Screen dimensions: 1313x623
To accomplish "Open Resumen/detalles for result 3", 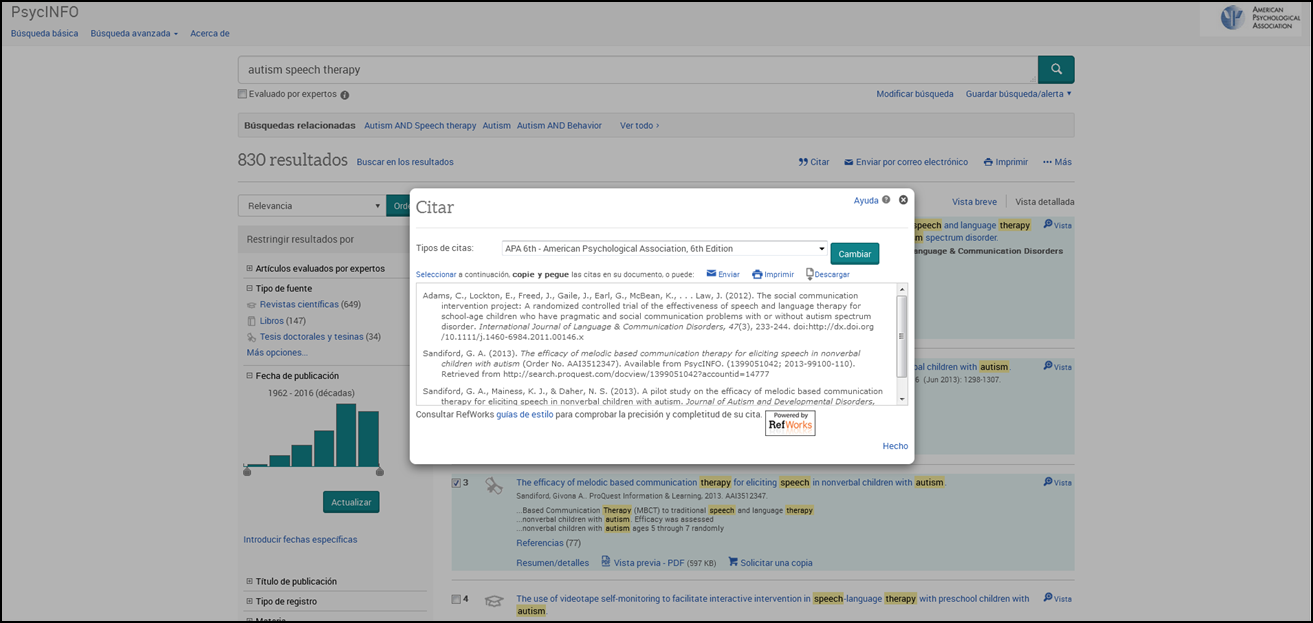I will pos(552,563).
